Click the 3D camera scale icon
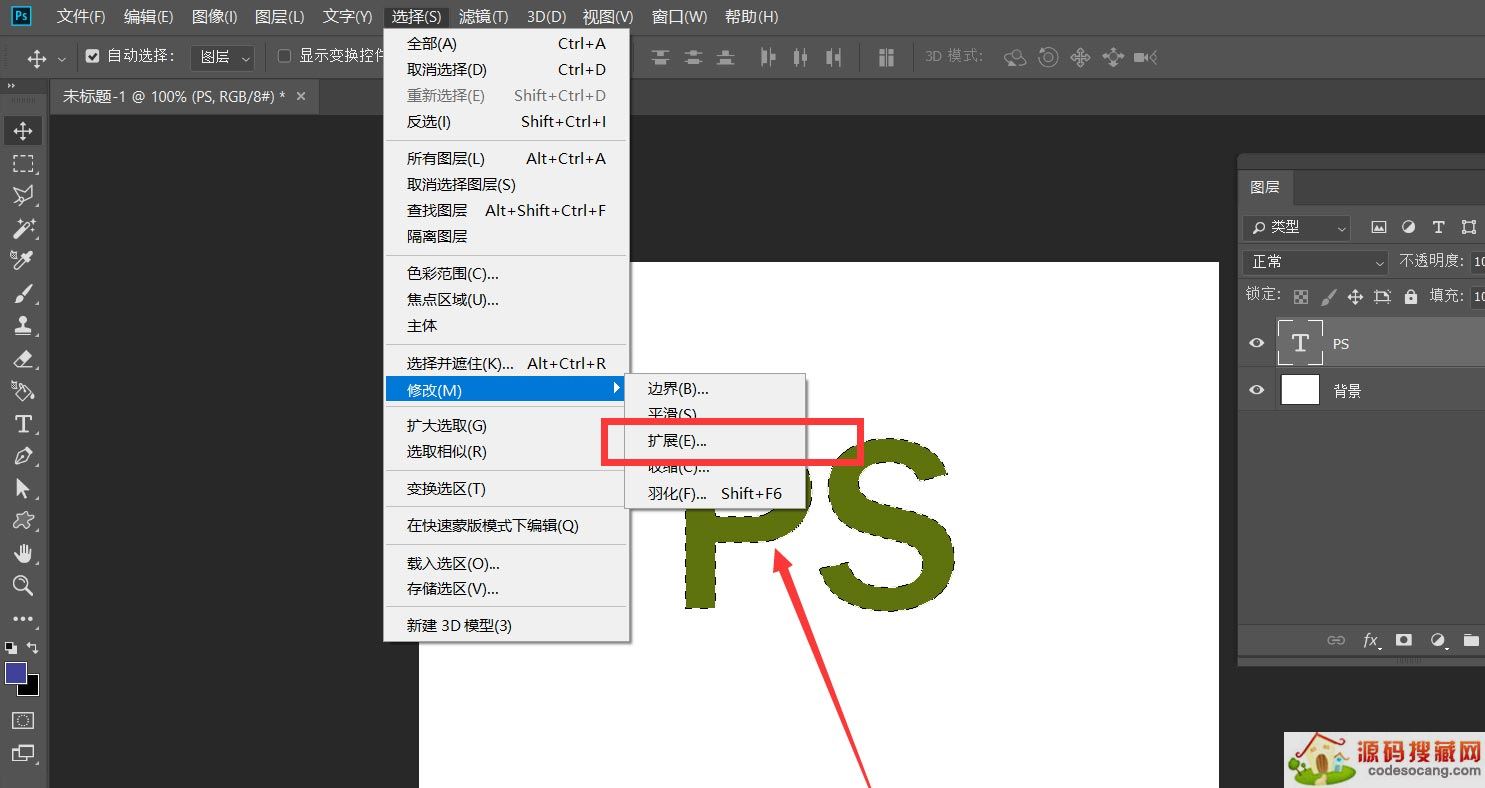 pyautogui.click(x=1146, y=57)
